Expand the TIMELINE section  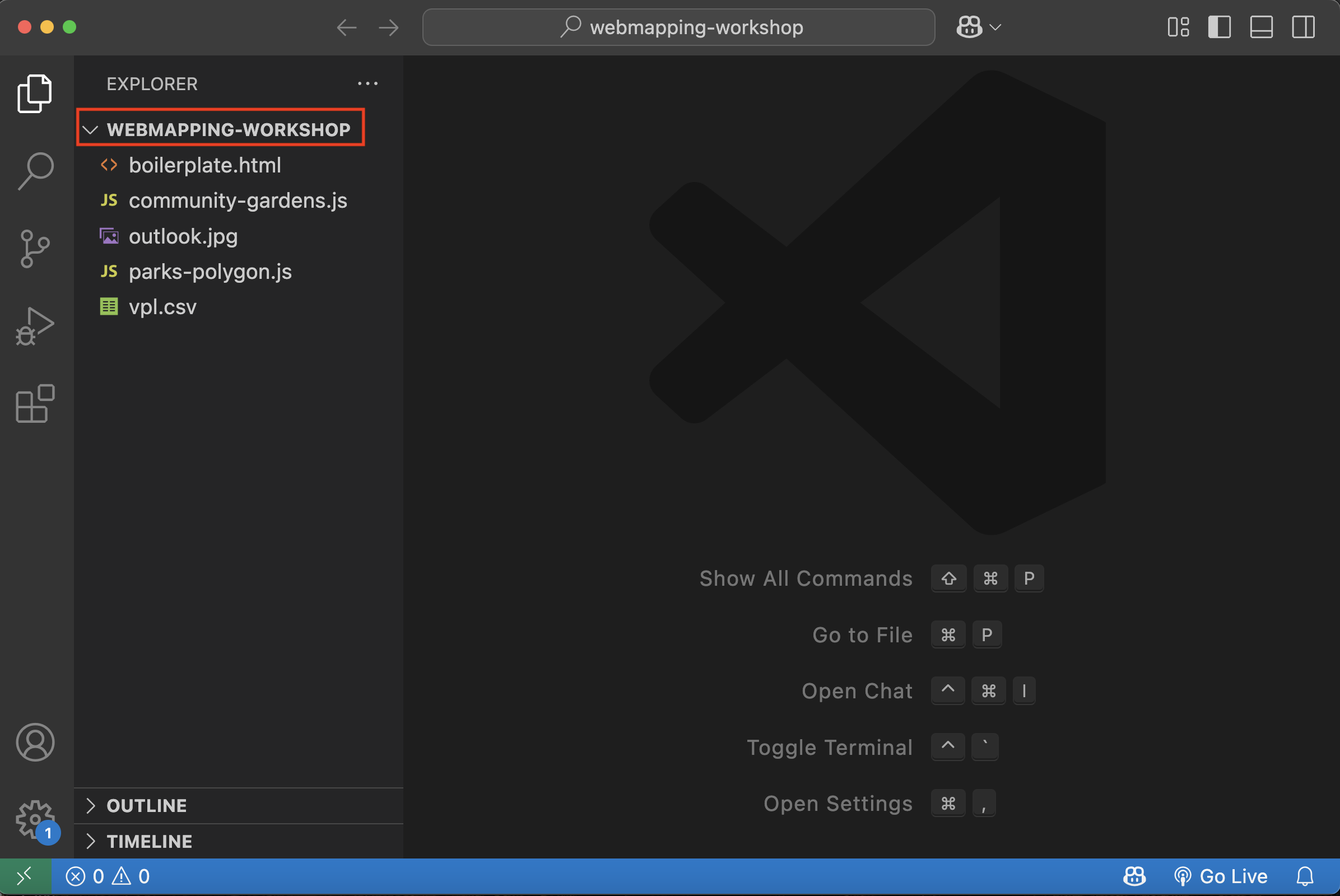click(x=239, y=841)
